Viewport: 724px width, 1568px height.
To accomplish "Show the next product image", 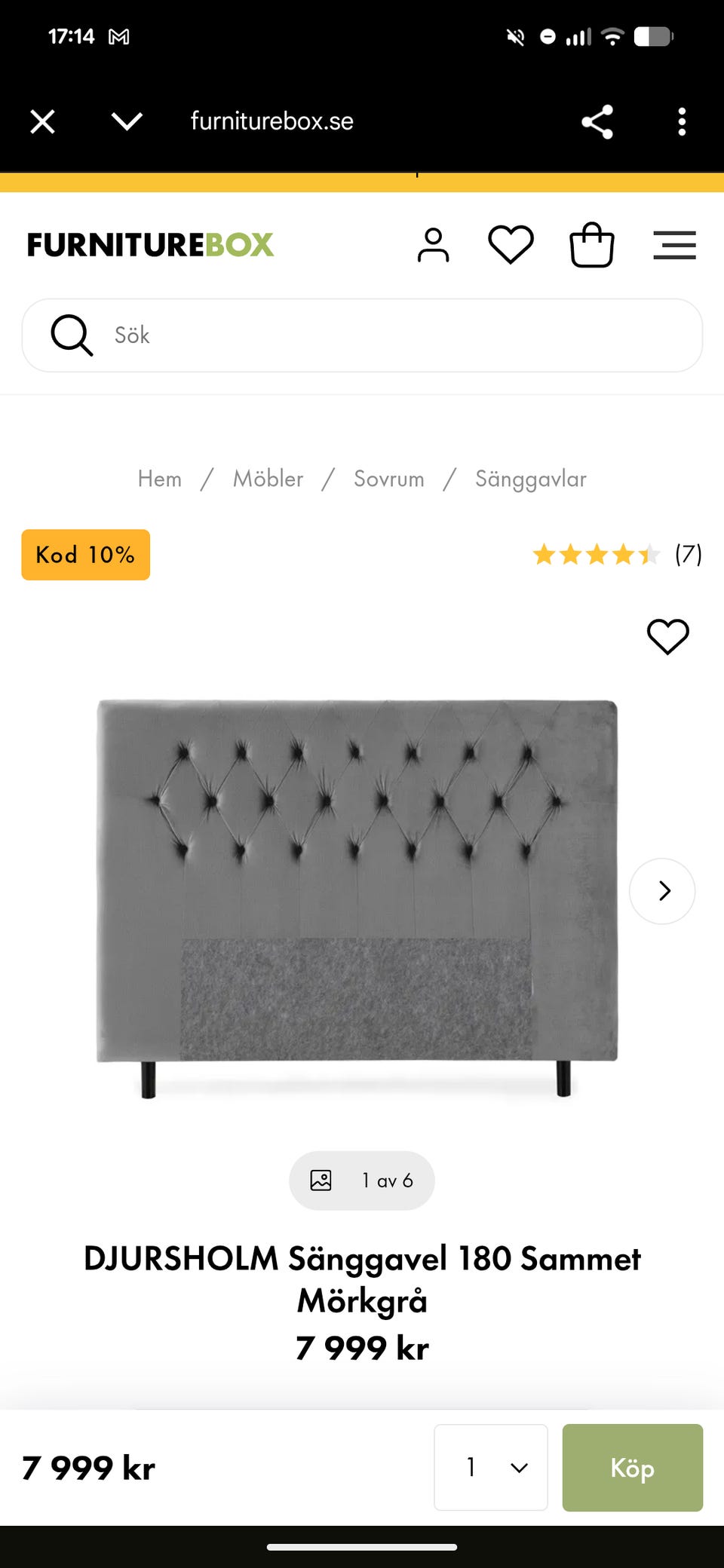I will (662, 891).
